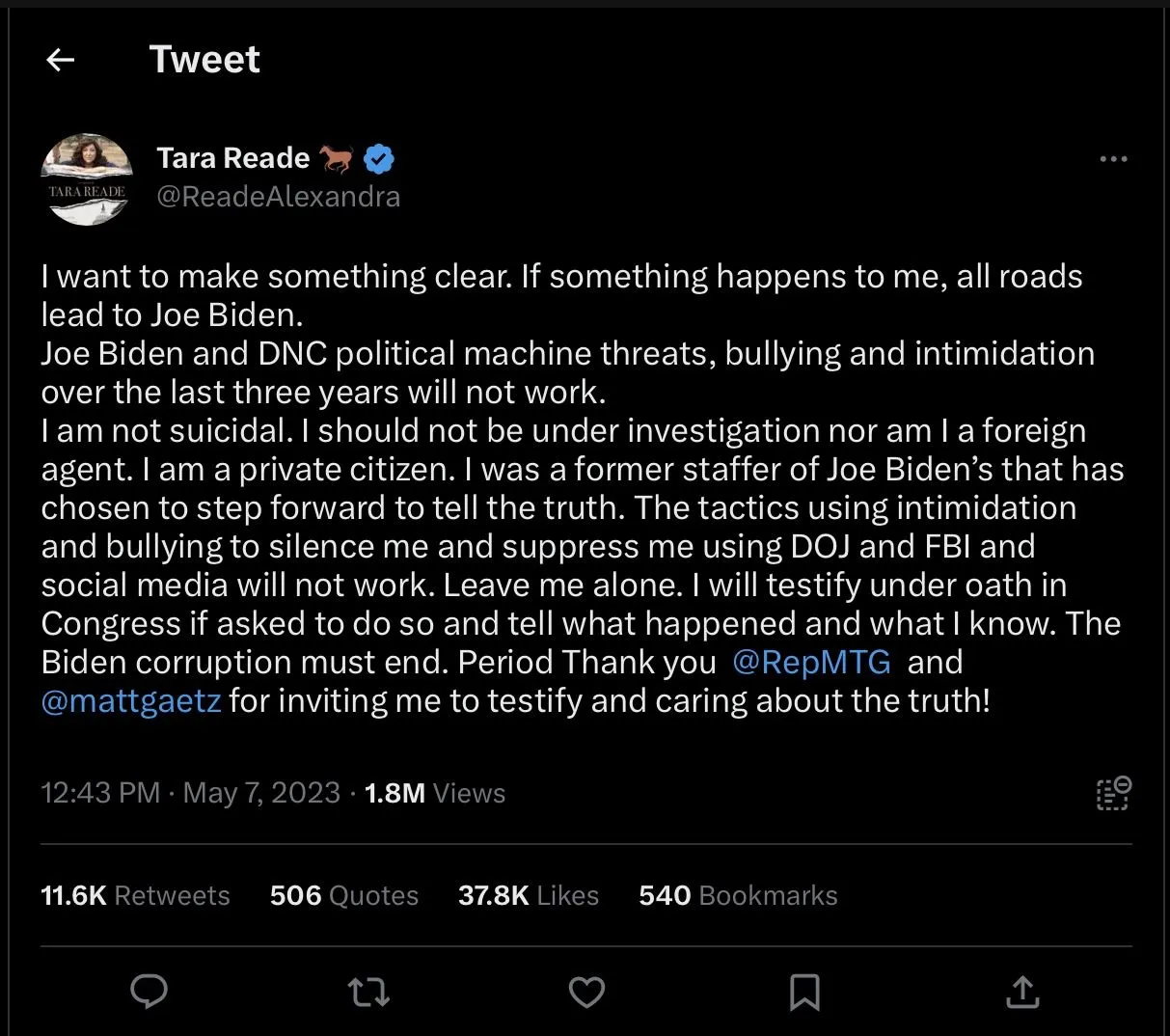Bookmark the tweet with bookmark icon

coord(804,991)
